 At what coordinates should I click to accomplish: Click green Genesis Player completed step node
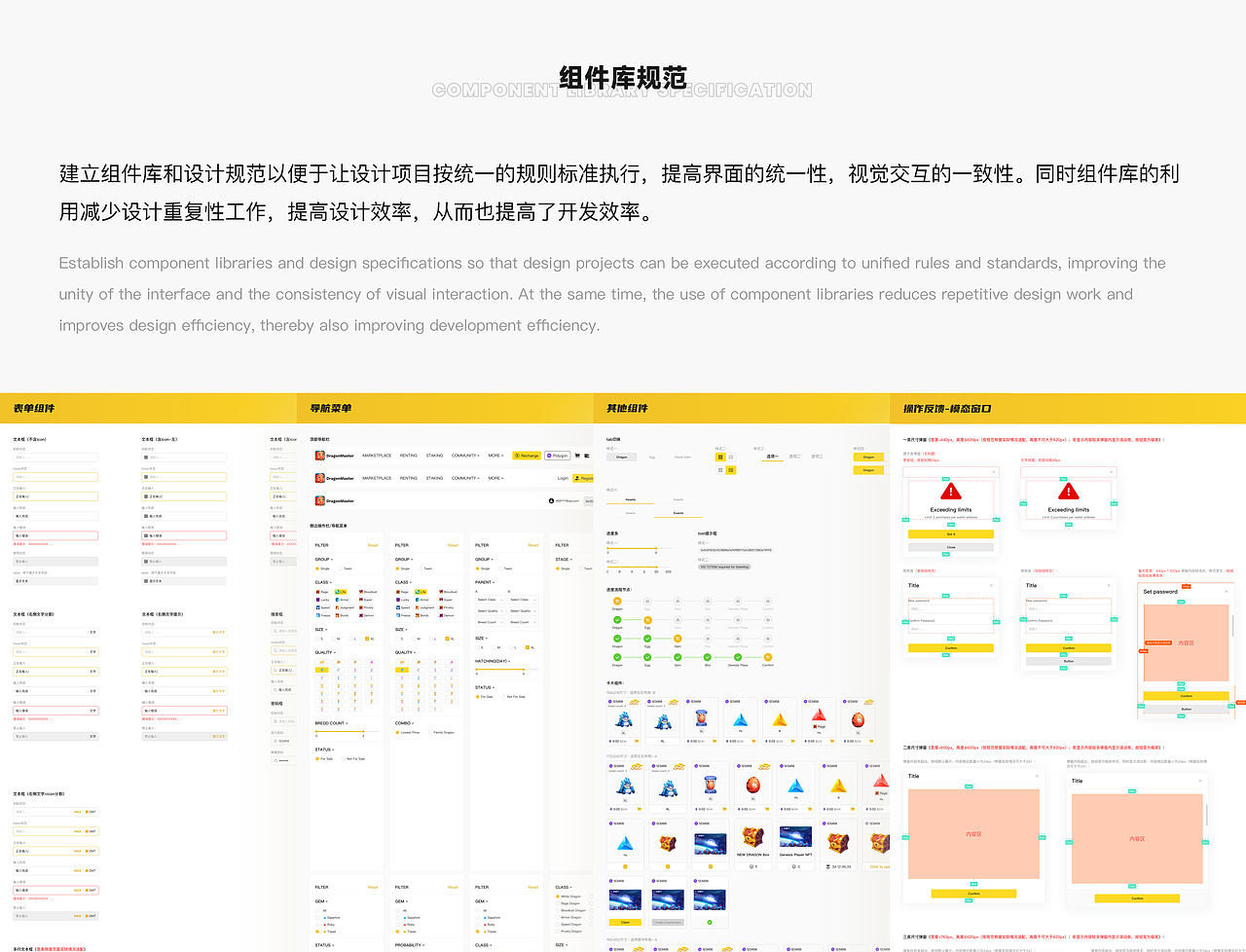coord(738,657)
